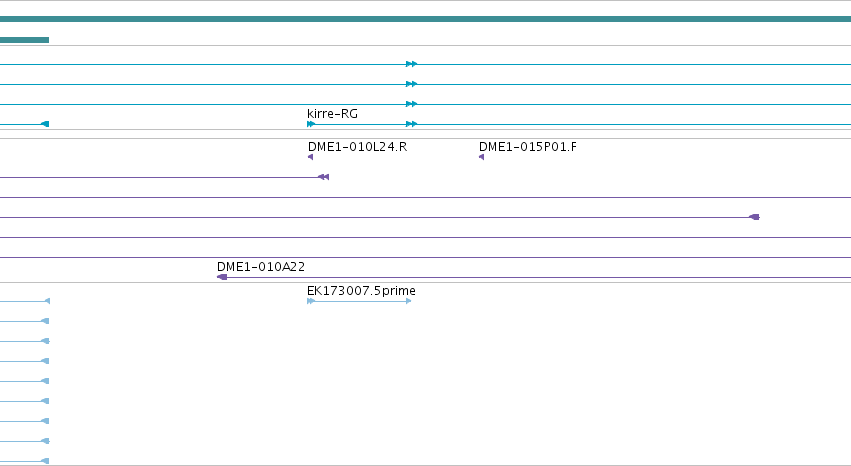Select the small arrow glyph under DME1-010L24.R

(x=310, y=157)
